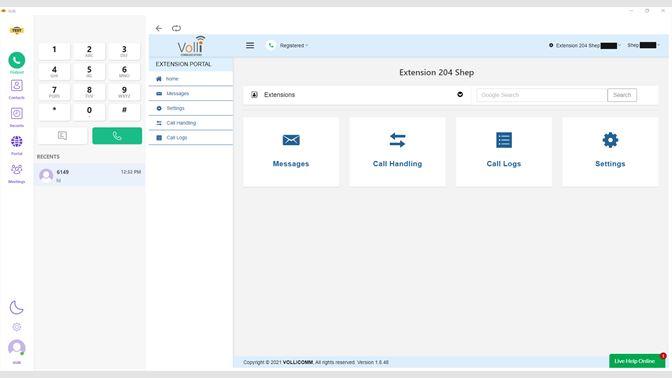672x378 pixels.
Task: Select Messages in the portal side menu
Action: (191, 93)
